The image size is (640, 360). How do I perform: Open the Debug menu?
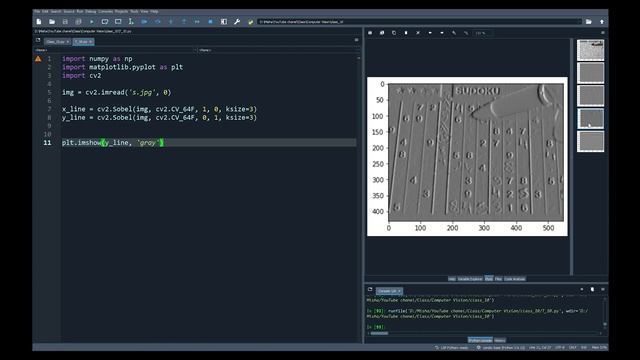[91, 11]
